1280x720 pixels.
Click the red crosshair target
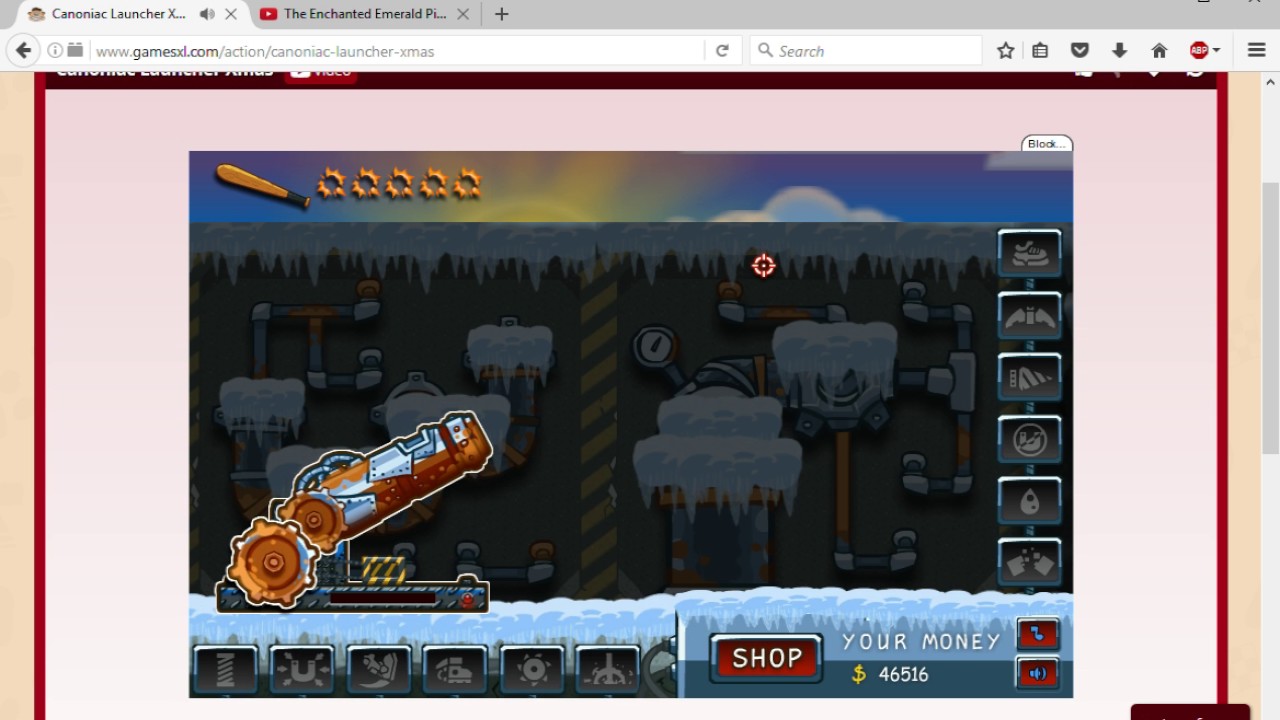pyautogui.click(x=764, y=265)
